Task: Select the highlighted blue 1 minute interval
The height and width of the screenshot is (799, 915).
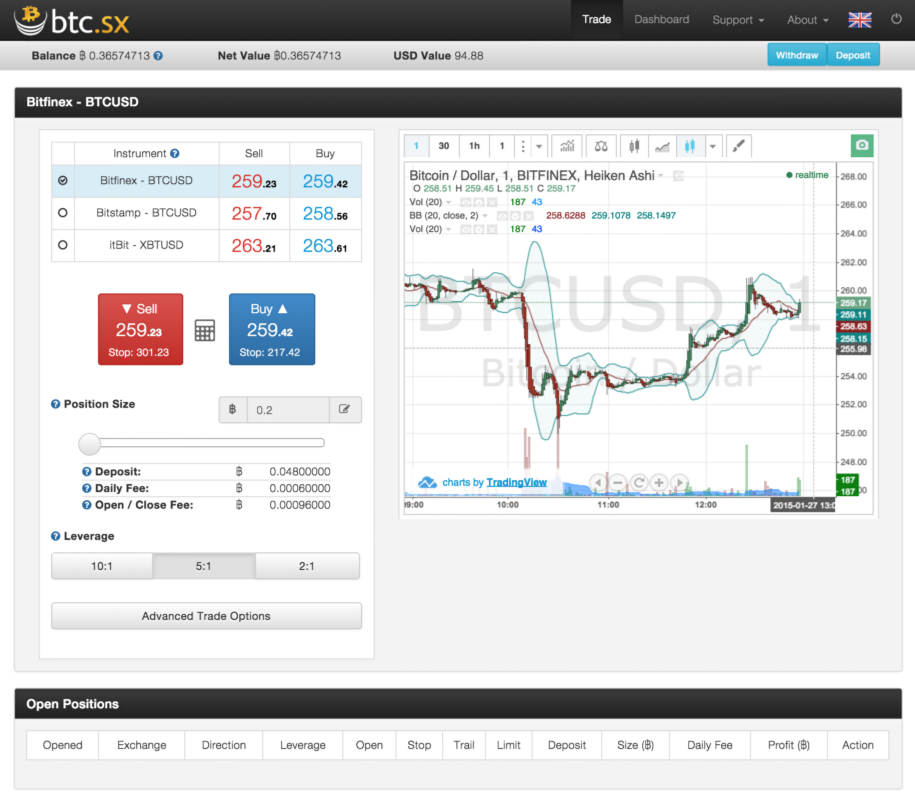Action: click(417, 146)
